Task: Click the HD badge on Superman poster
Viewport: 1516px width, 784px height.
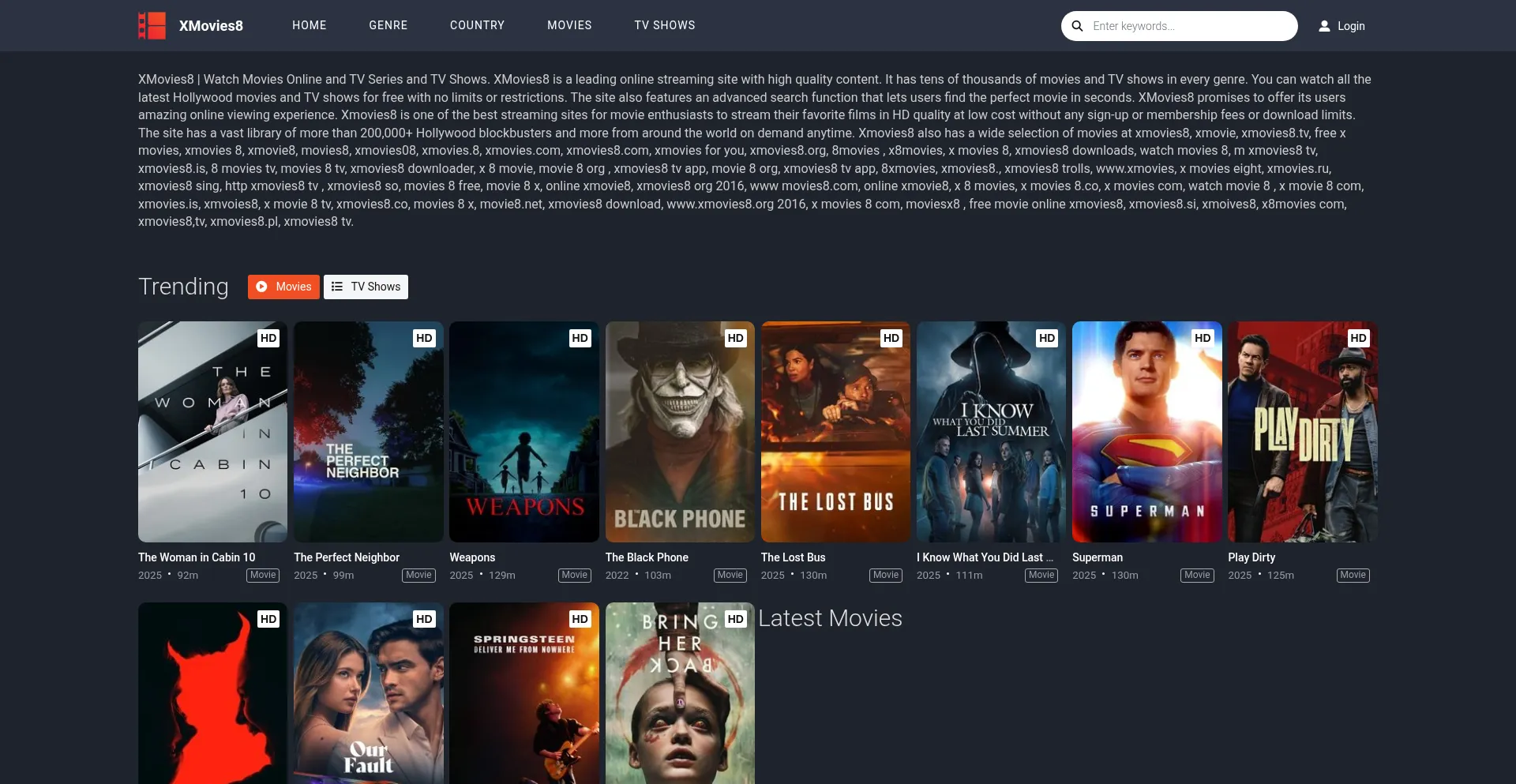Action: [1202, 338]
